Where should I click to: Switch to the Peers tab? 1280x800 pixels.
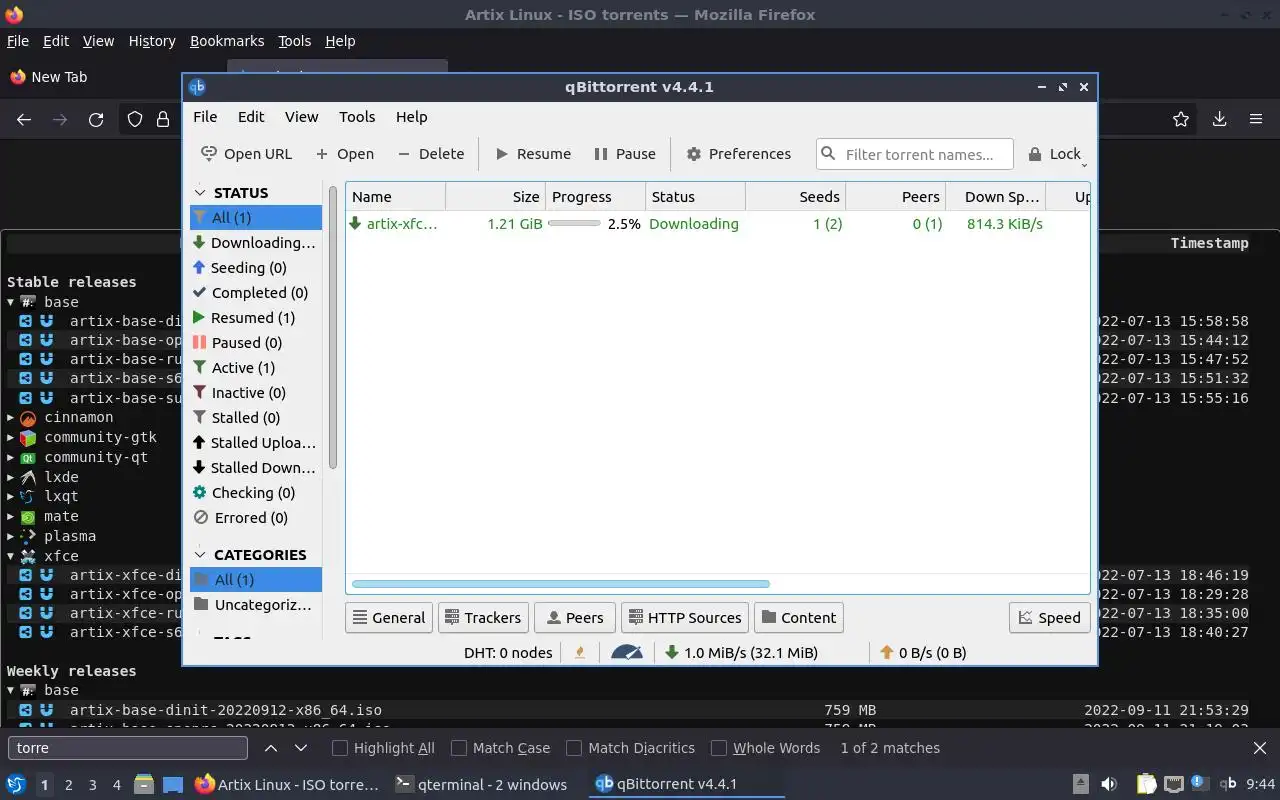click(x=575, y=618)
